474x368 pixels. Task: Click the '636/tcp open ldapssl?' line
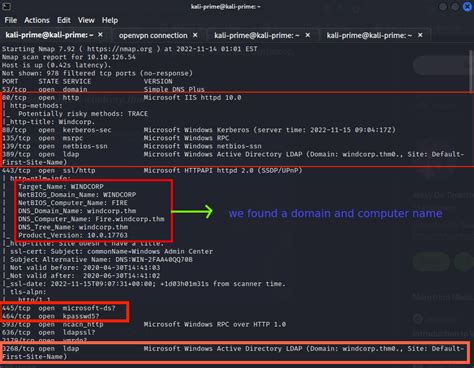49,333
